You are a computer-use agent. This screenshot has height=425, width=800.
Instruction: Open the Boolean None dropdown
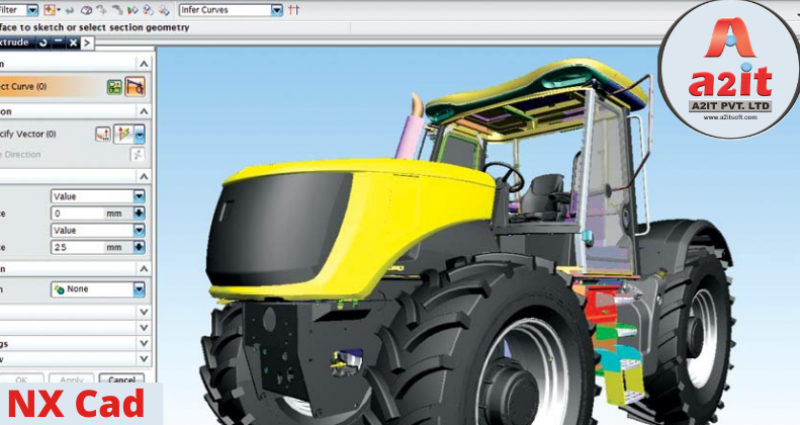[139, 289]
